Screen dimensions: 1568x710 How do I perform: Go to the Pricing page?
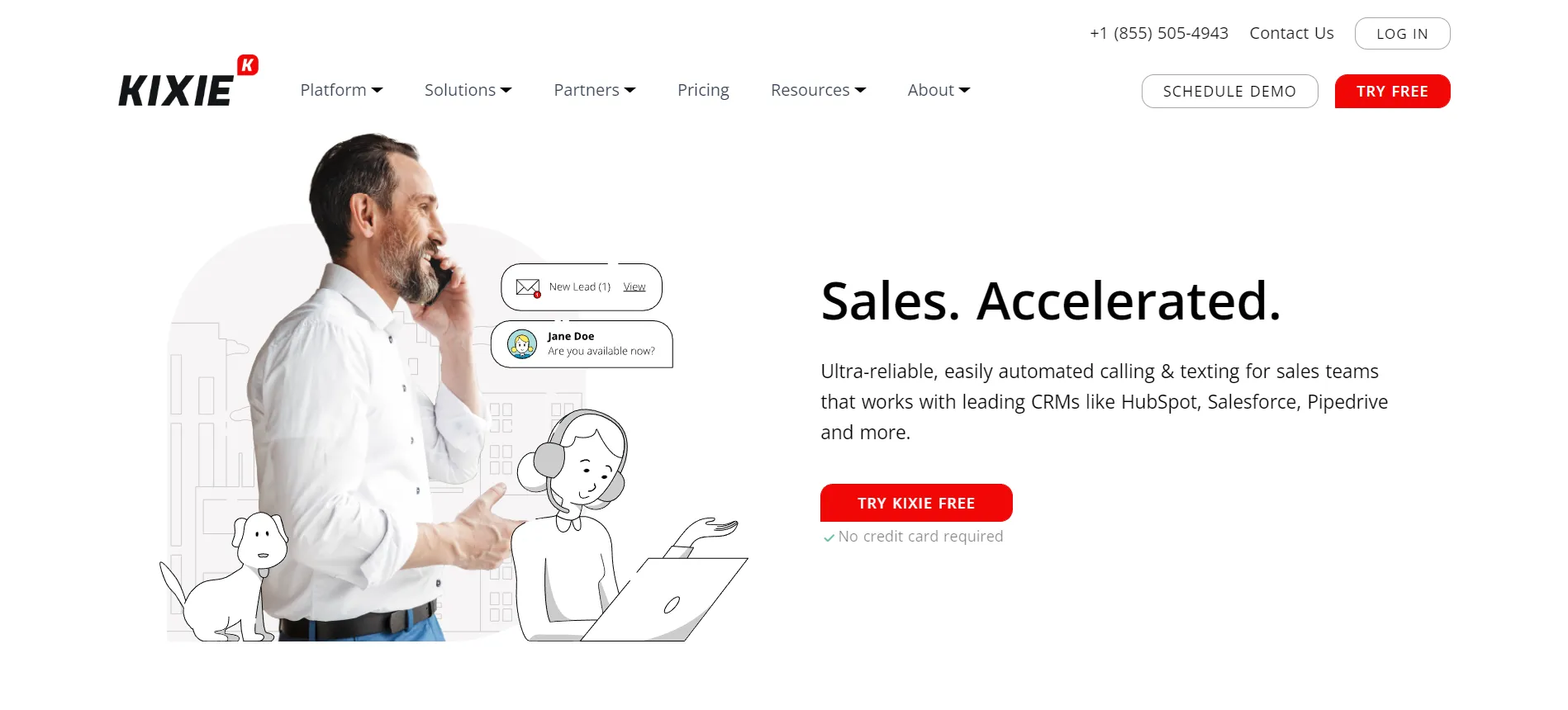(x=703, y=90)
